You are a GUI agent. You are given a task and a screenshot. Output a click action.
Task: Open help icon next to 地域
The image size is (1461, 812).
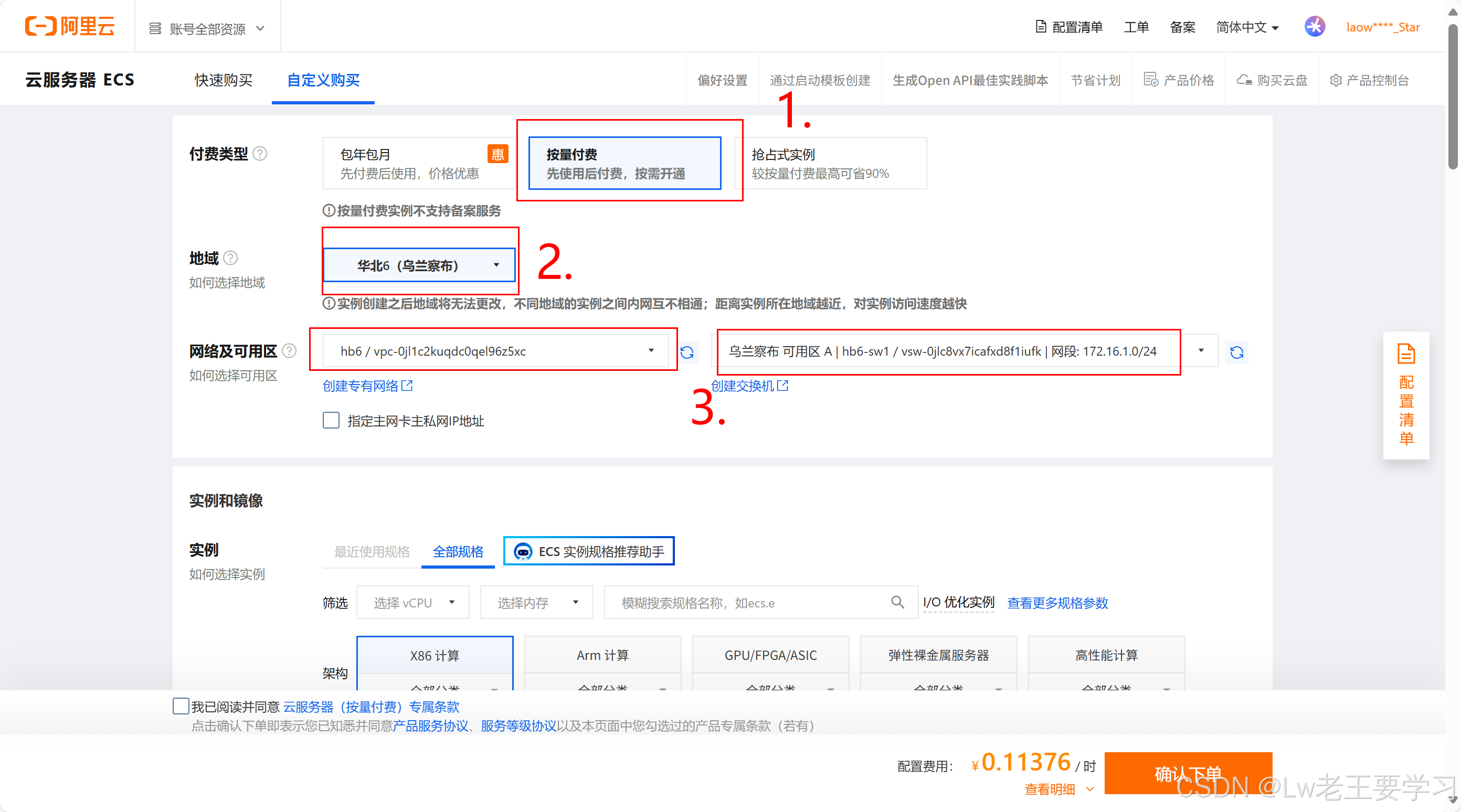[x=230, y=258]
